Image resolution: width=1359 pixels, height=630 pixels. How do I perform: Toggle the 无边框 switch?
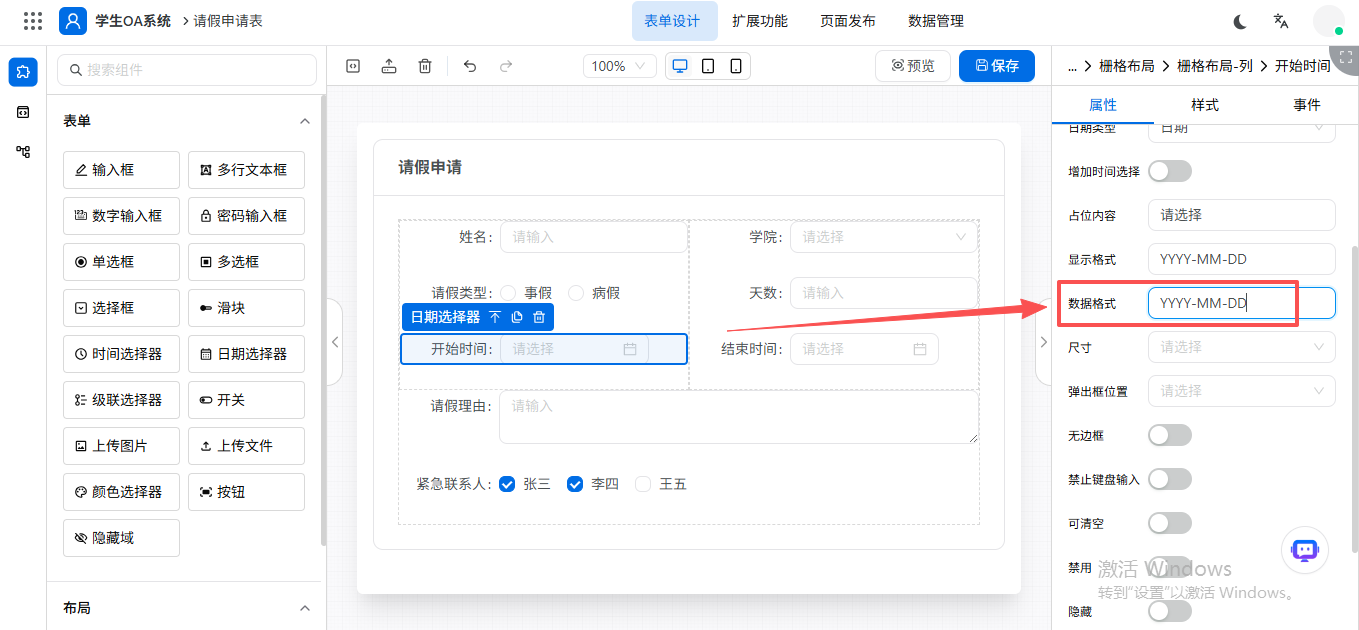1170,435
